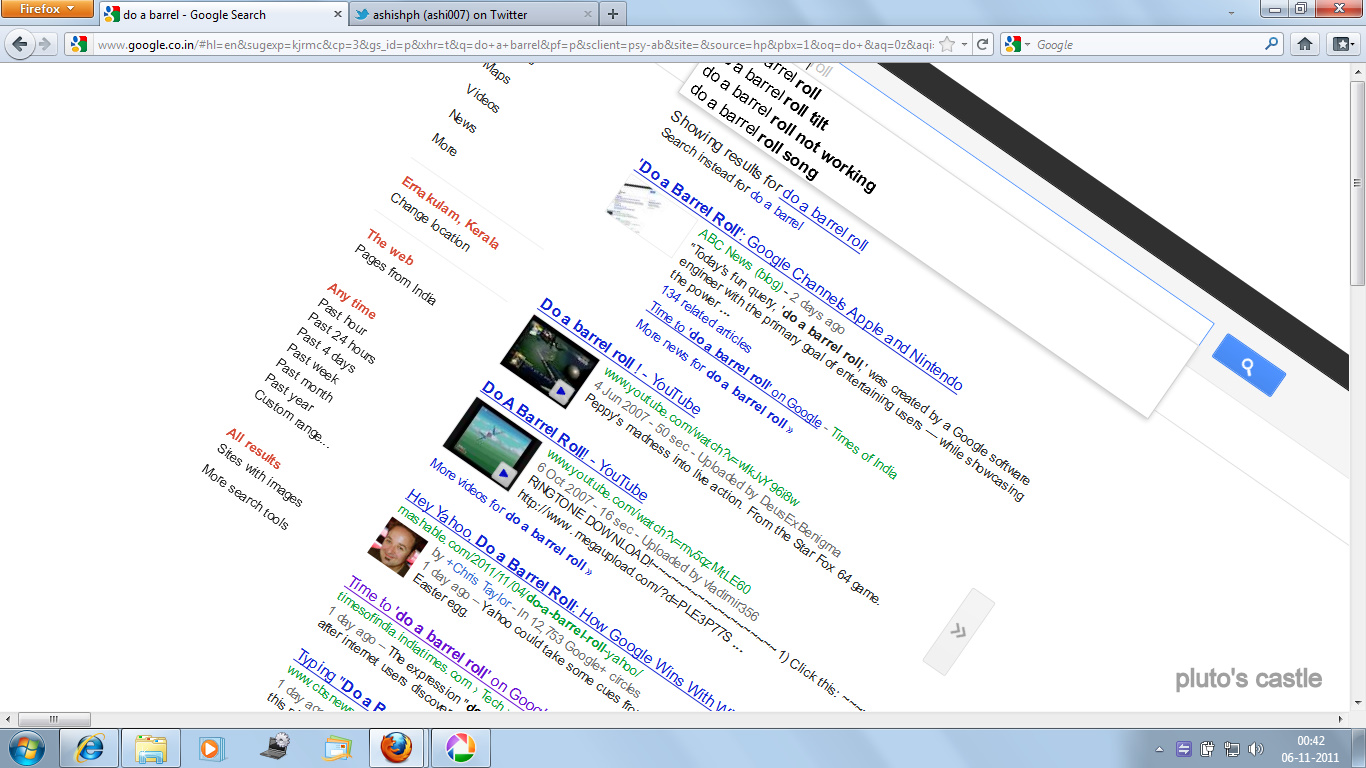This screenshot has height=768, width=1366.
Task: Expand More search categories
Action: 445,145
